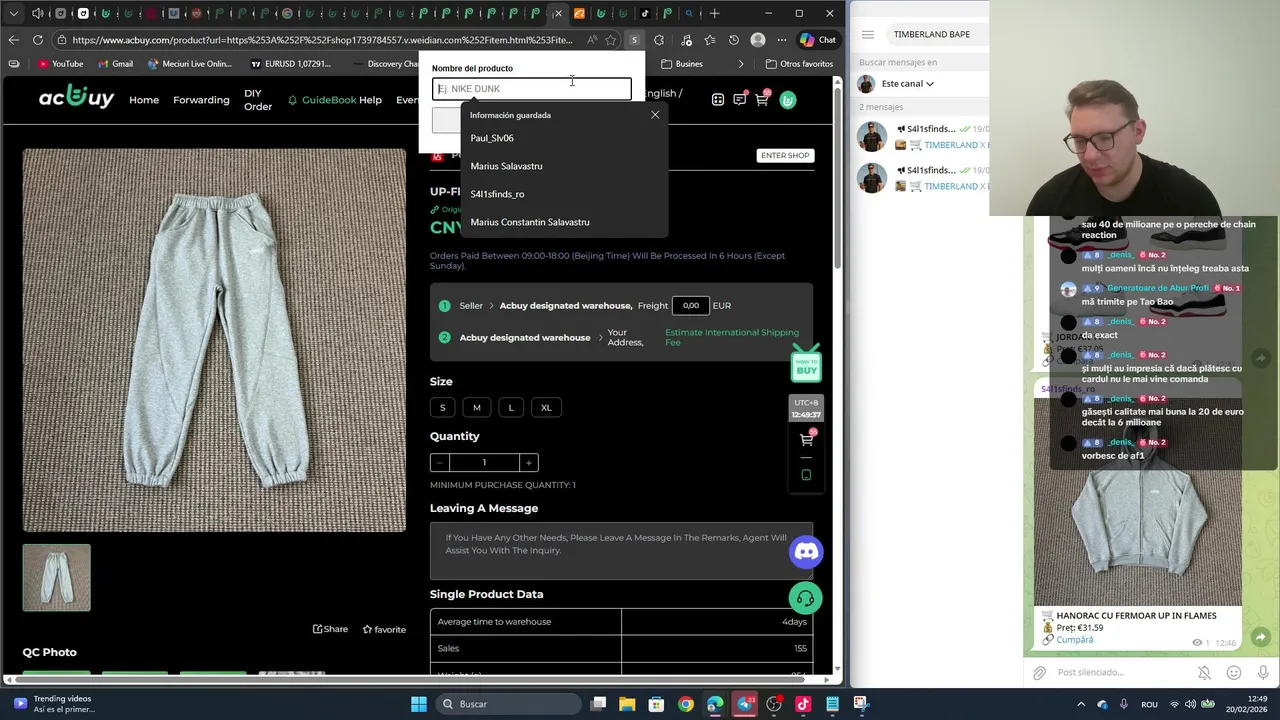Open the green user avatar in acbuy header

788,100
